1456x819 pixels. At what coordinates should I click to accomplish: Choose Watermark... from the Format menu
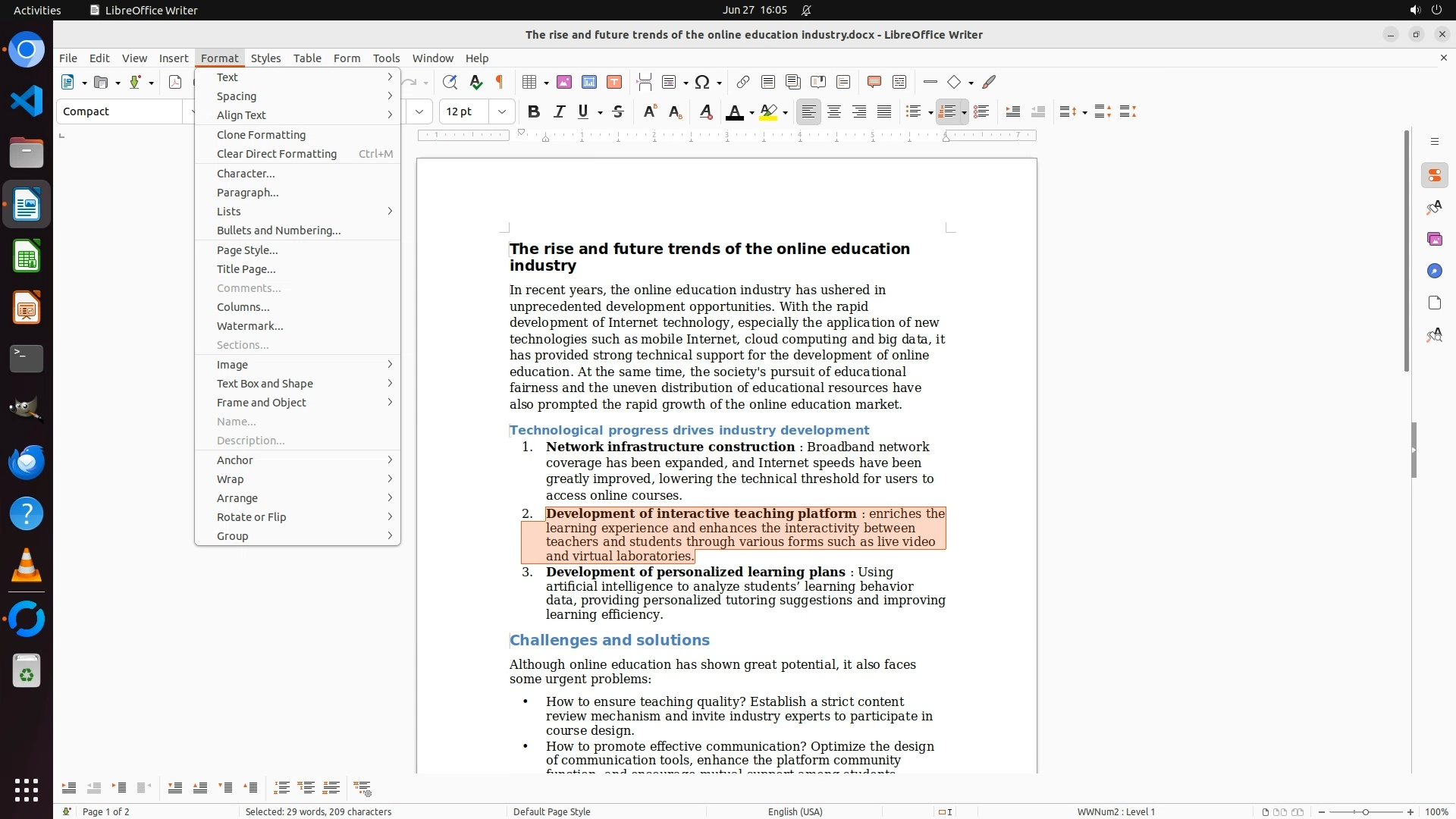(249, 326)
